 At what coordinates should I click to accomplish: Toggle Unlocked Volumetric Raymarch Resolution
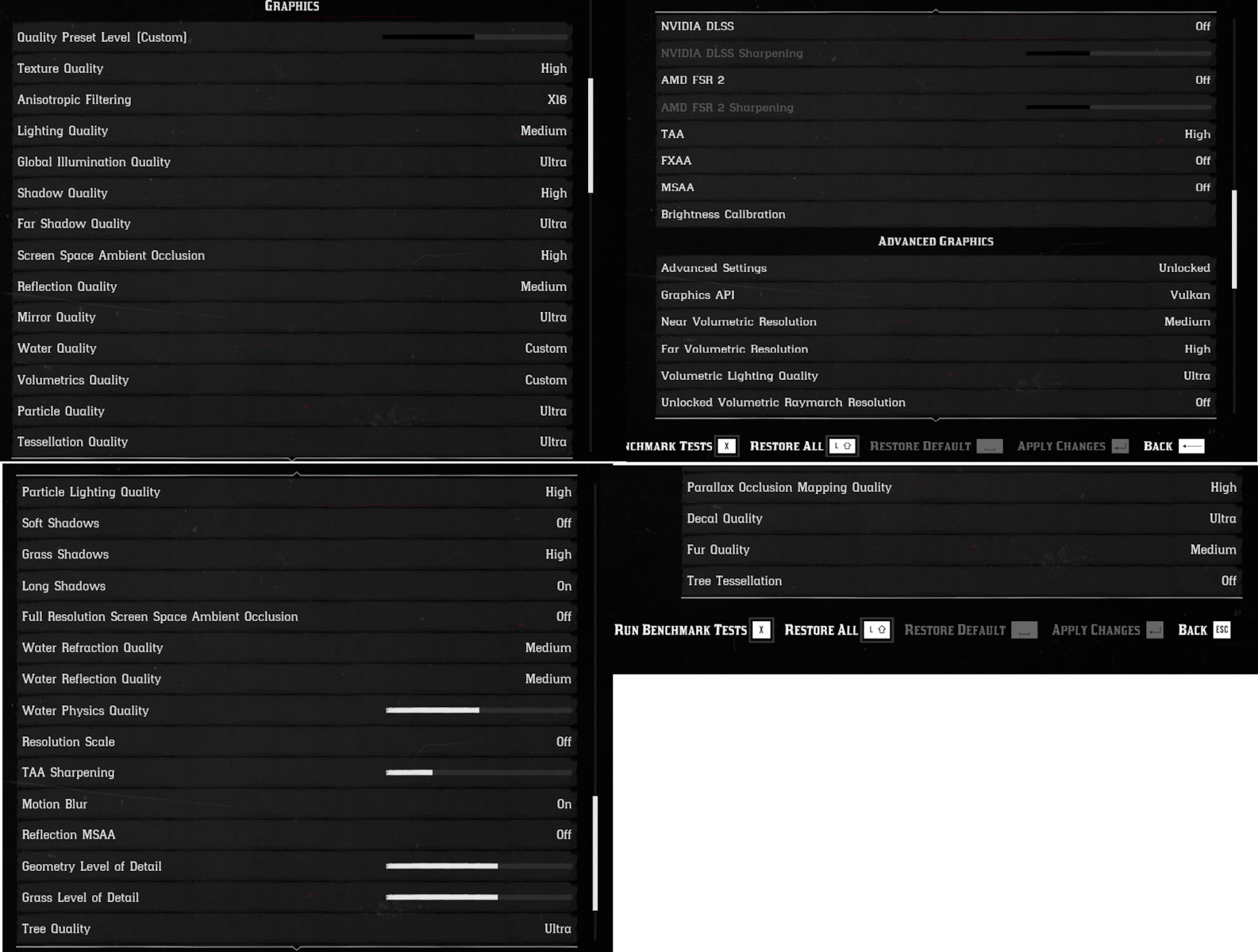click(936, 403)
